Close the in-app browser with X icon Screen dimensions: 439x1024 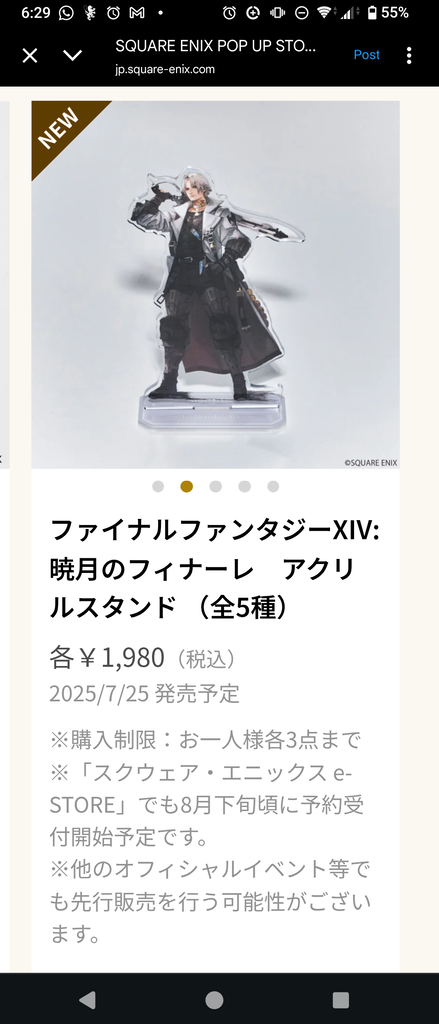point(29,56)
